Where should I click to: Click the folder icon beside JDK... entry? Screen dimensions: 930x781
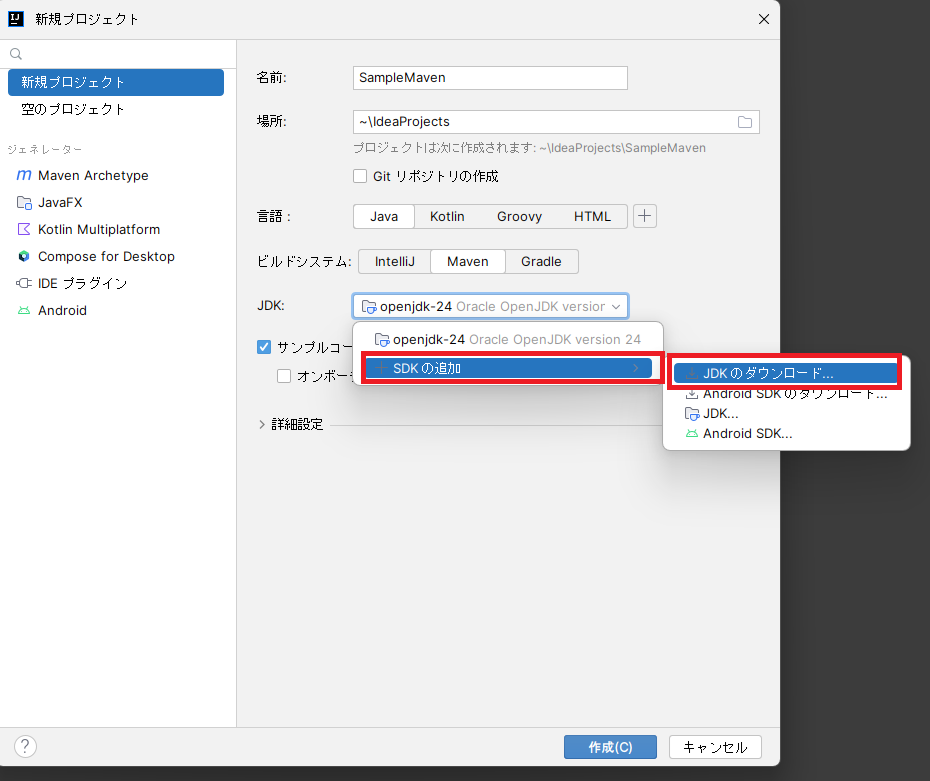click(692, 413)
